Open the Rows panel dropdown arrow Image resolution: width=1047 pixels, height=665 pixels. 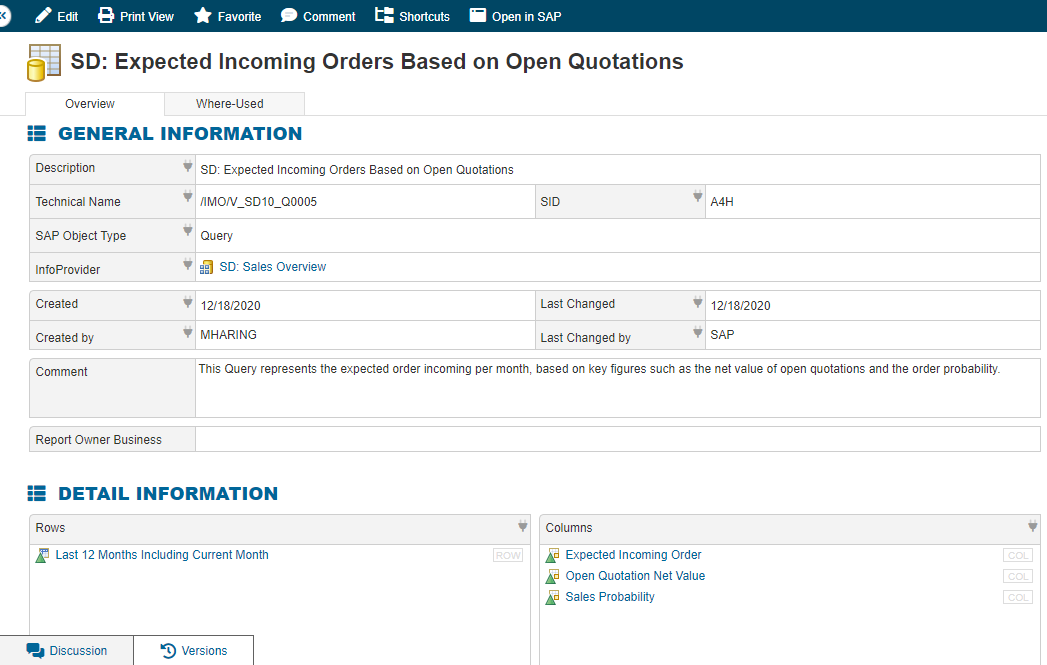[x=522, y=527]
